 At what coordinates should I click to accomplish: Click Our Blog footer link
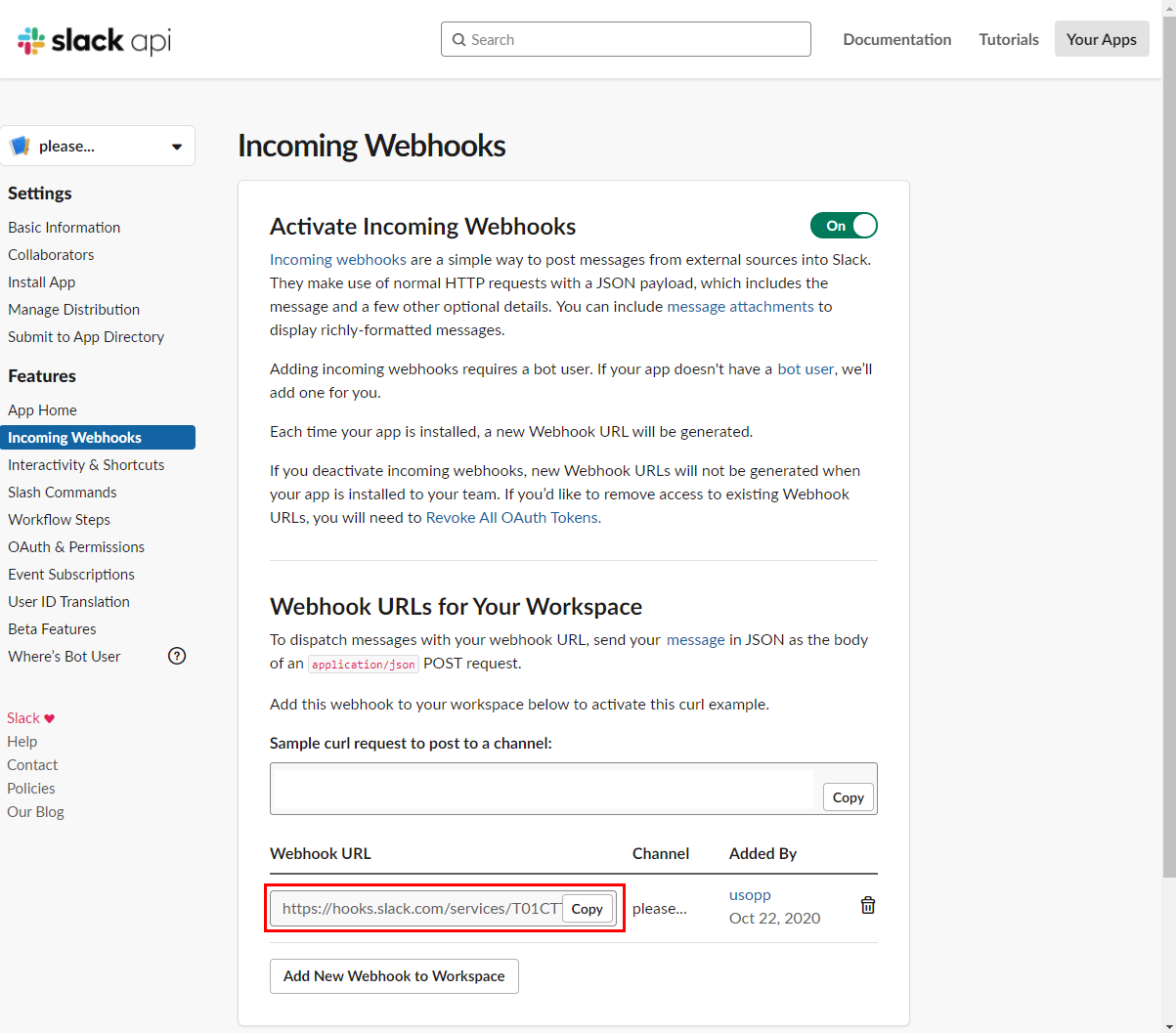coord(35,811)
